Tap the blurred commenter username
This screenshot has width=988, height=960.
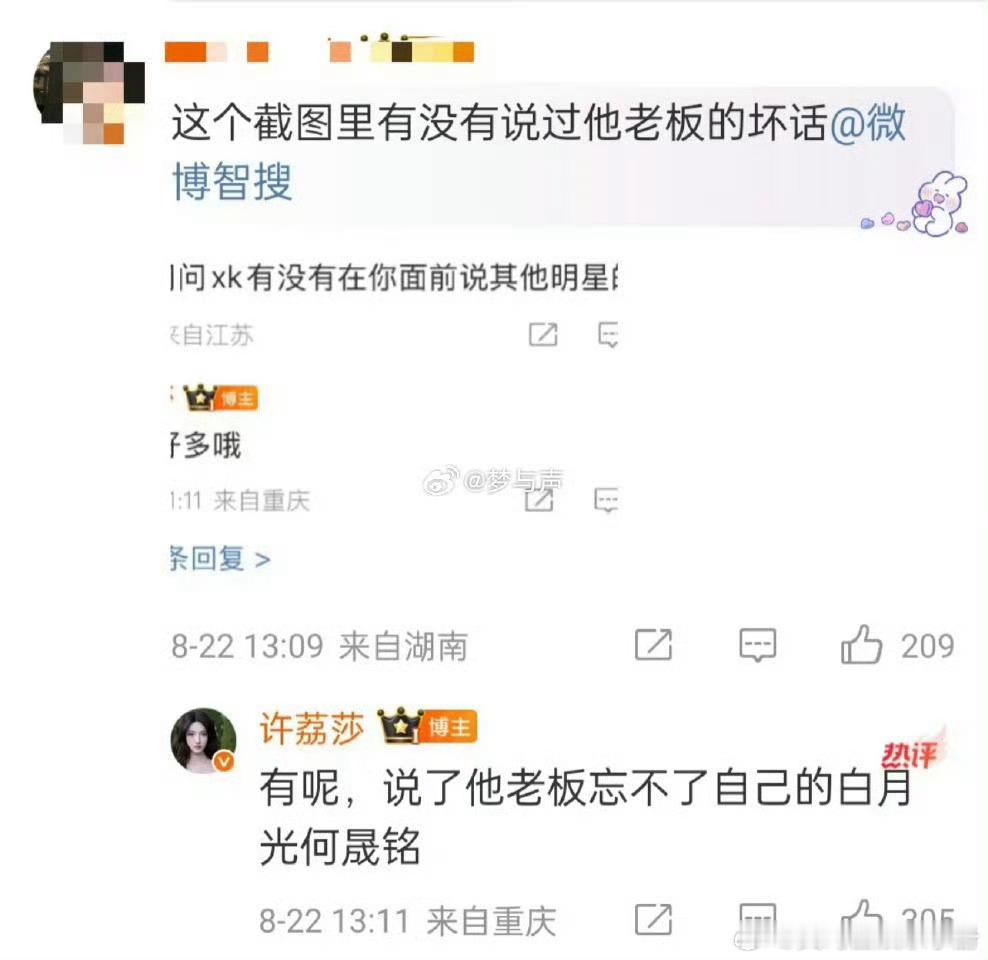coord(319,49)
